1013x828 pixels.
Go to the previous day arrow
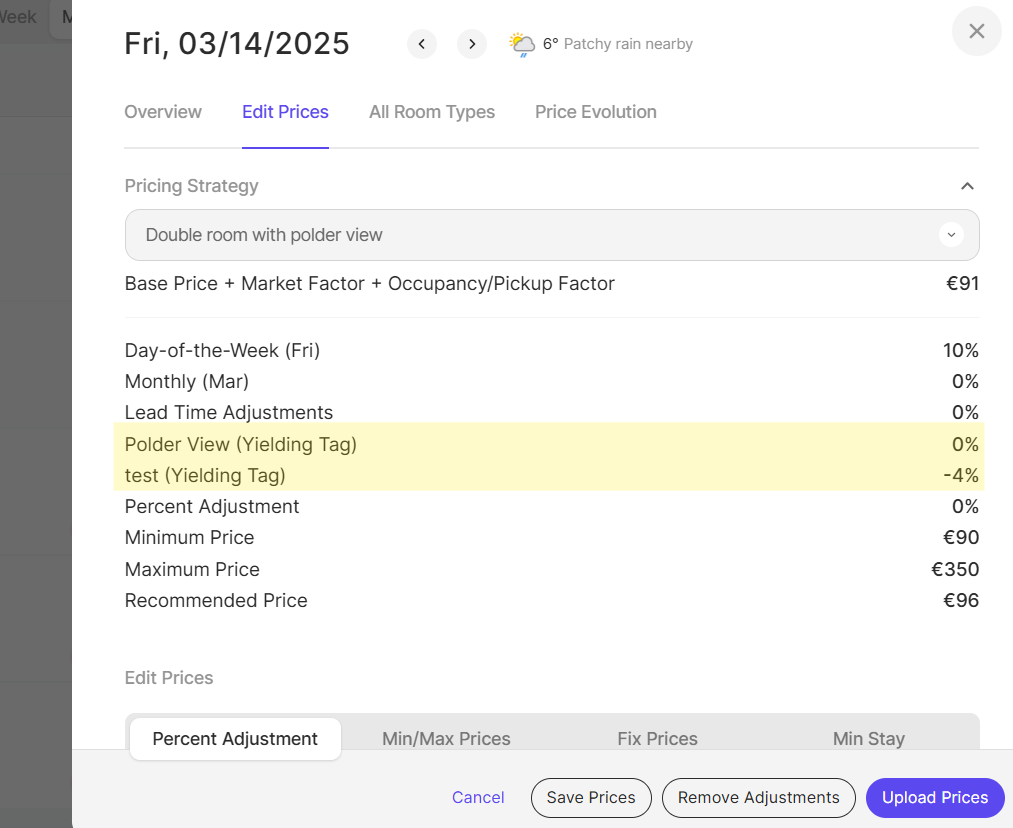pyautogui.click(x=422, y=44)
